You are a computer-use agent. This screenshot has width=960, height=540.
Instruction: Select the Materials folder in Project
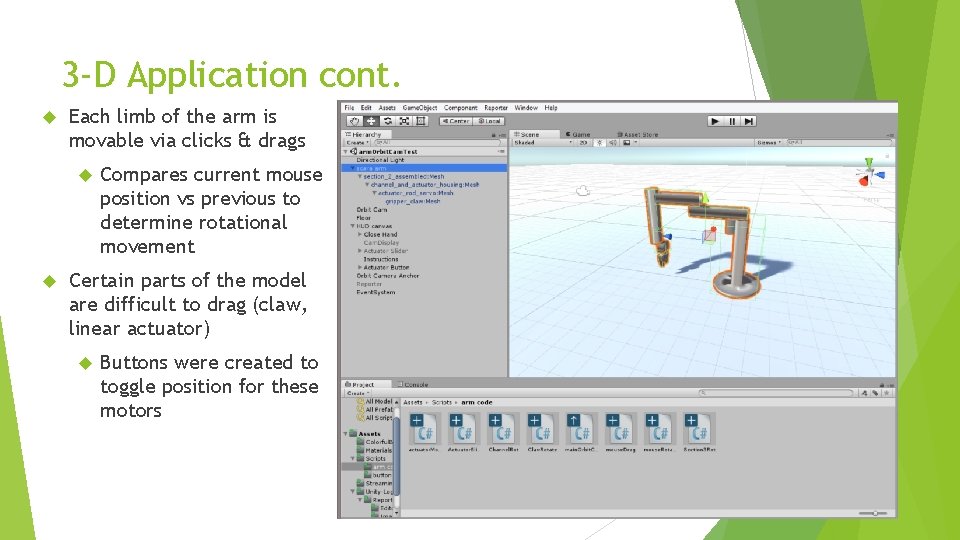pyautogui.click(x=374, y=450)
